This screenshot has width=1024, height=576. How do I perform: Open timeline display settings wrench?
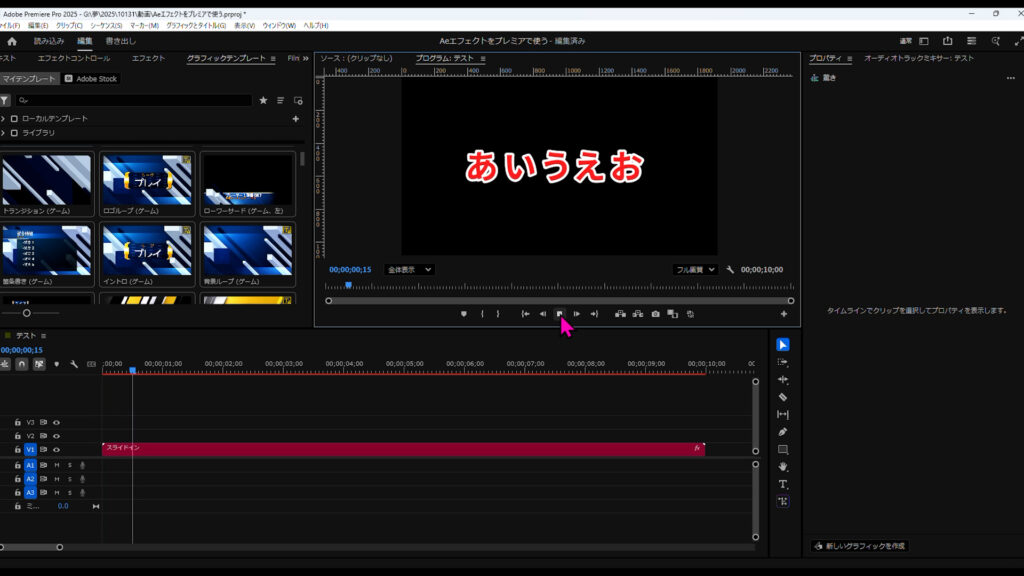(74, 364)
